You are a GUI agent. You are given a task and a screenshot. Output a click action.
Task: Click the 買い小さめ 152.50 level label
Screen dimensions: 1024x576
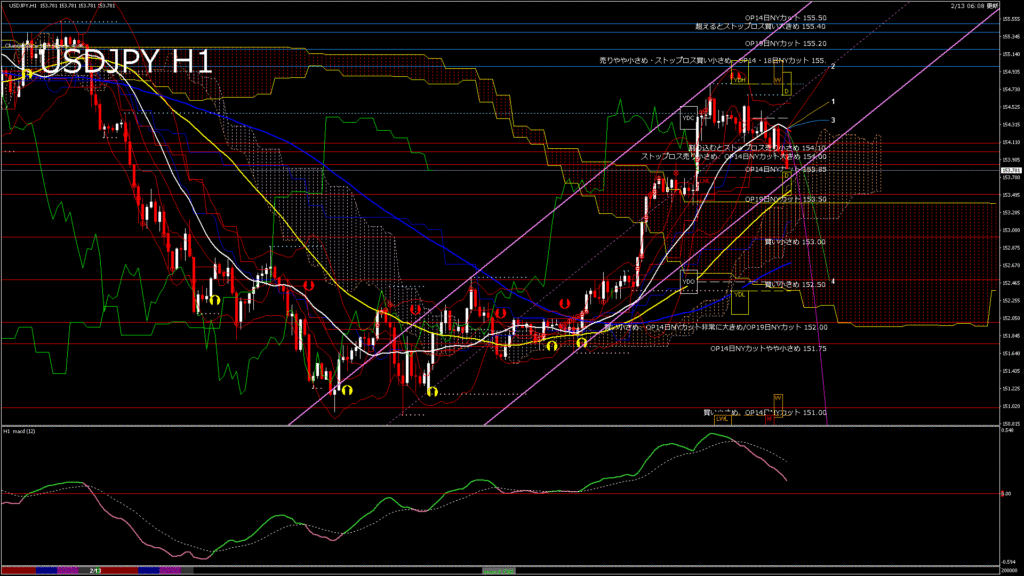795,285
